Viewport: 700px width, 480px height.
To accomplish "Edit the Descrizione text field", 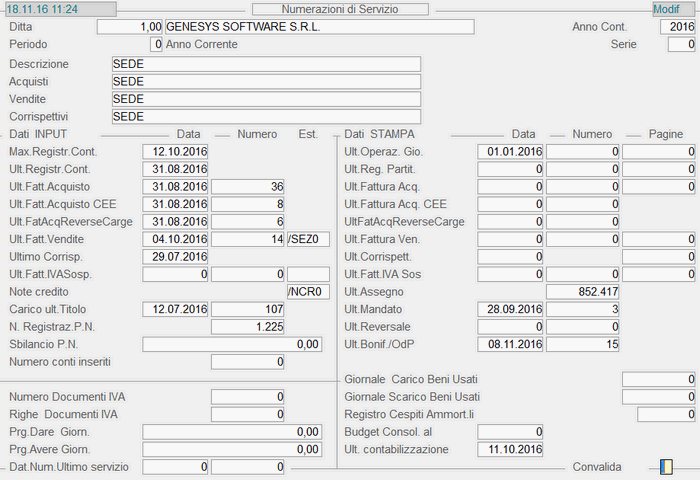I will point(266,64).
